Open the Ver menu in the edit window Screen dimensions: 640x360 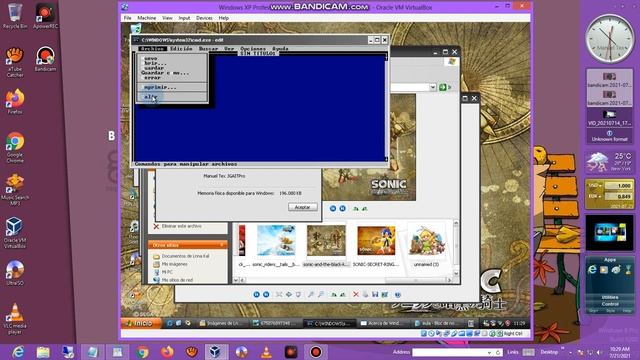[229, 49]
